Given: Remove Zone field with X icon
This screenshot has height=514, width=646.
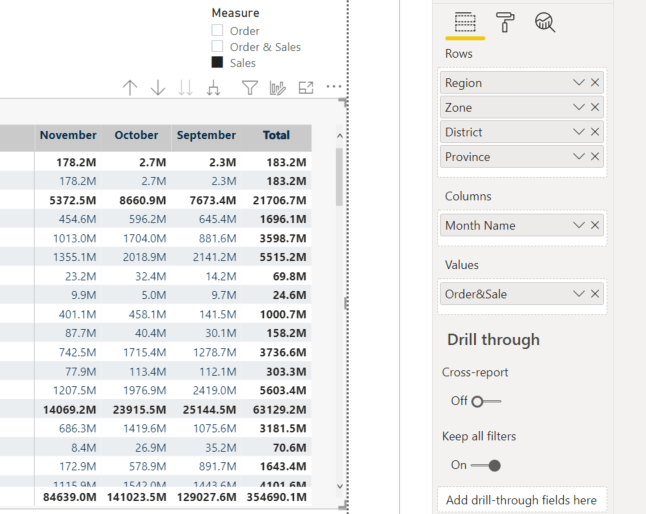Looking at the screenshot, I should click(x=595, y=107).
